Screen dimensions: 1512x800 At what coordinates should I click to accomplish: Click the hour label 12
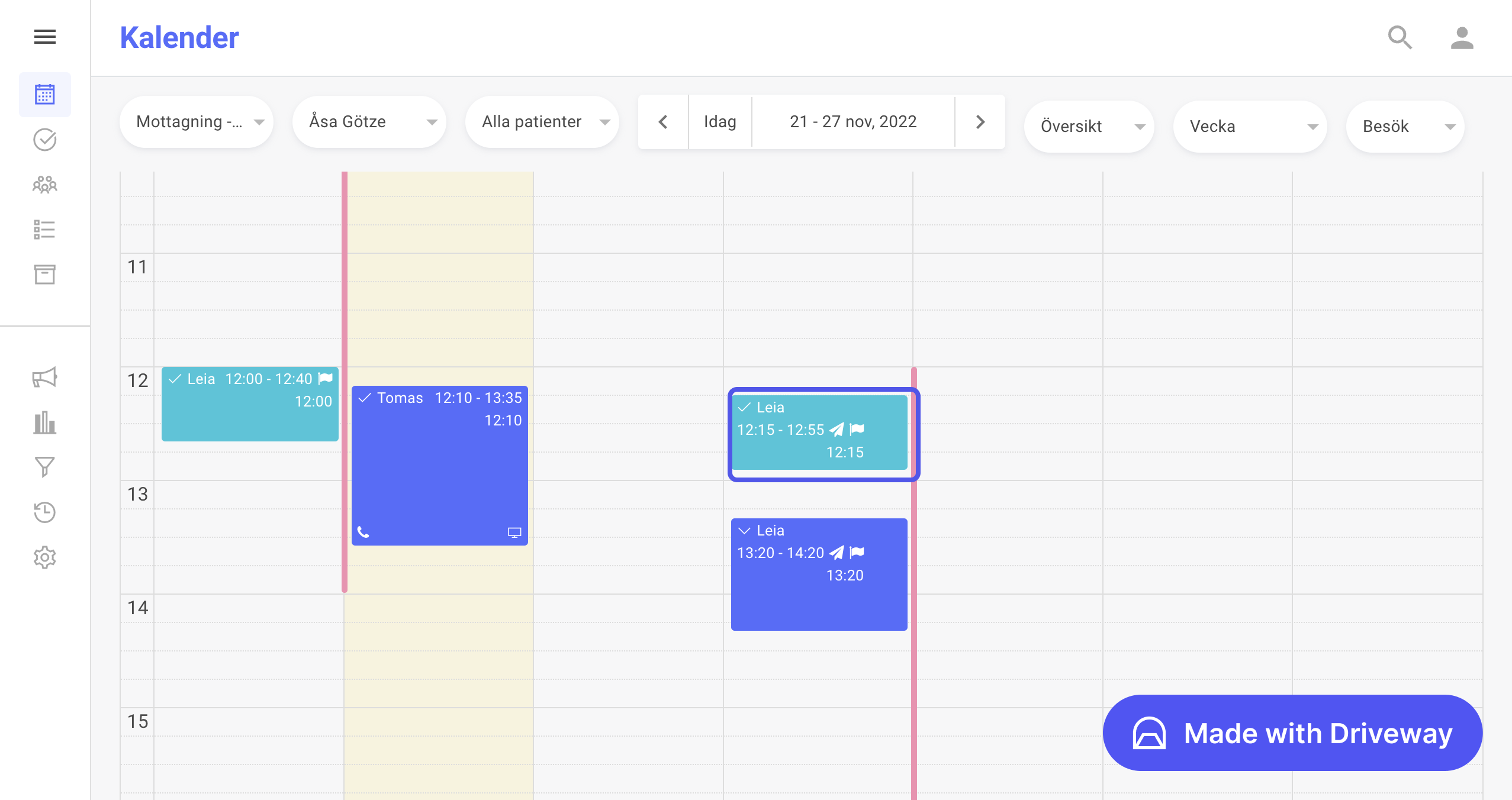[137, 381]
